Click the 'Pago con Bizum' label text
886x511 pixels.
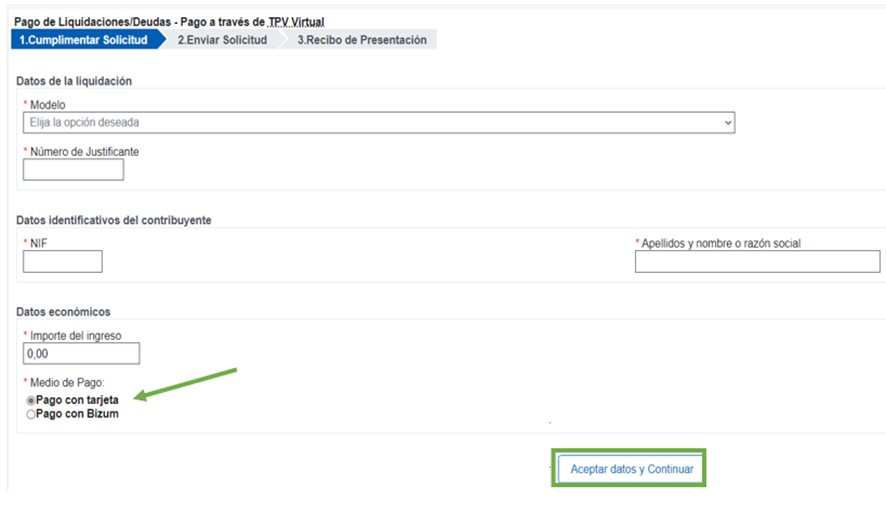coord(77,414)
